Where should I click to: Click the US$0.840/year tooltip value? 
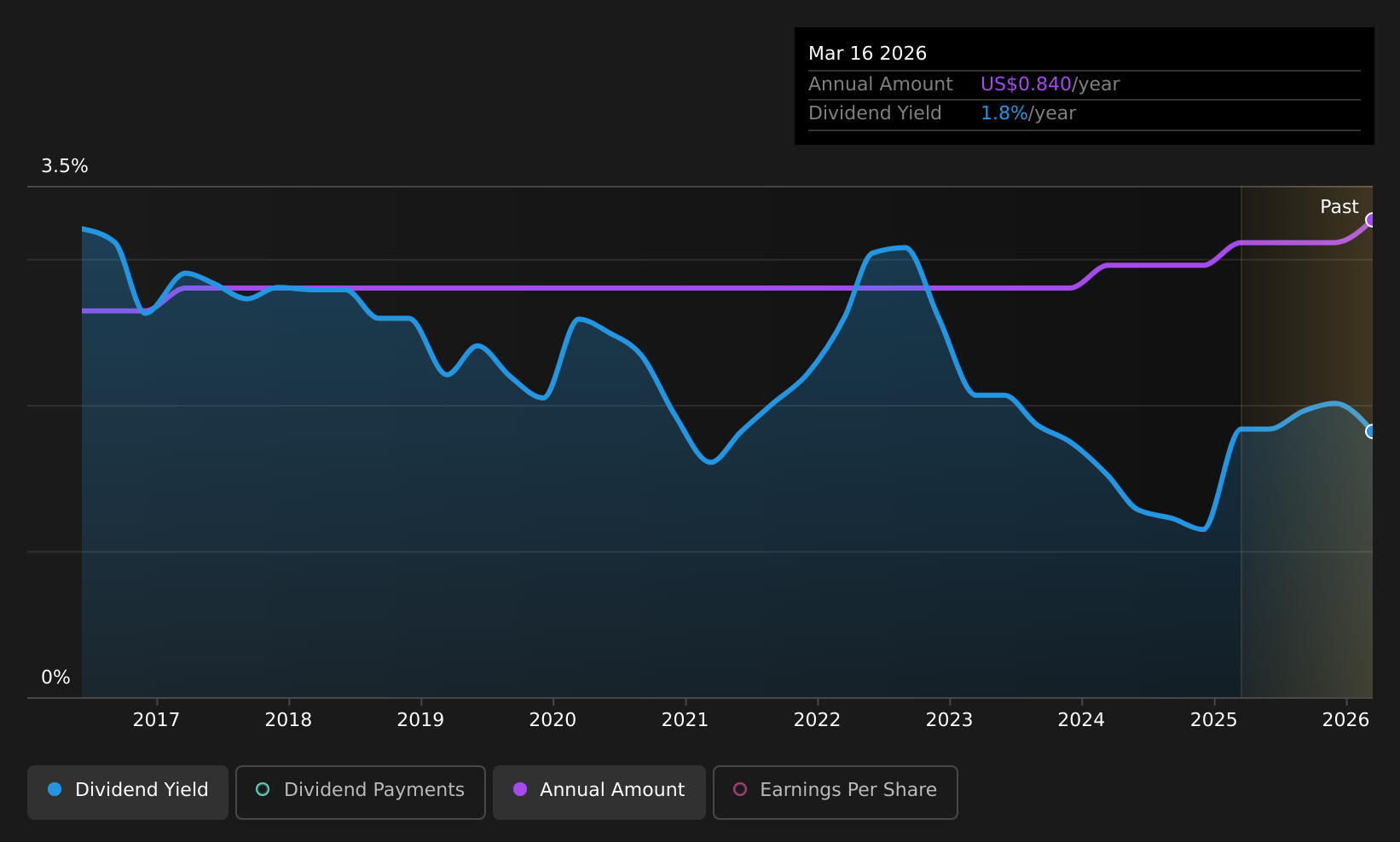[1050, 84]
